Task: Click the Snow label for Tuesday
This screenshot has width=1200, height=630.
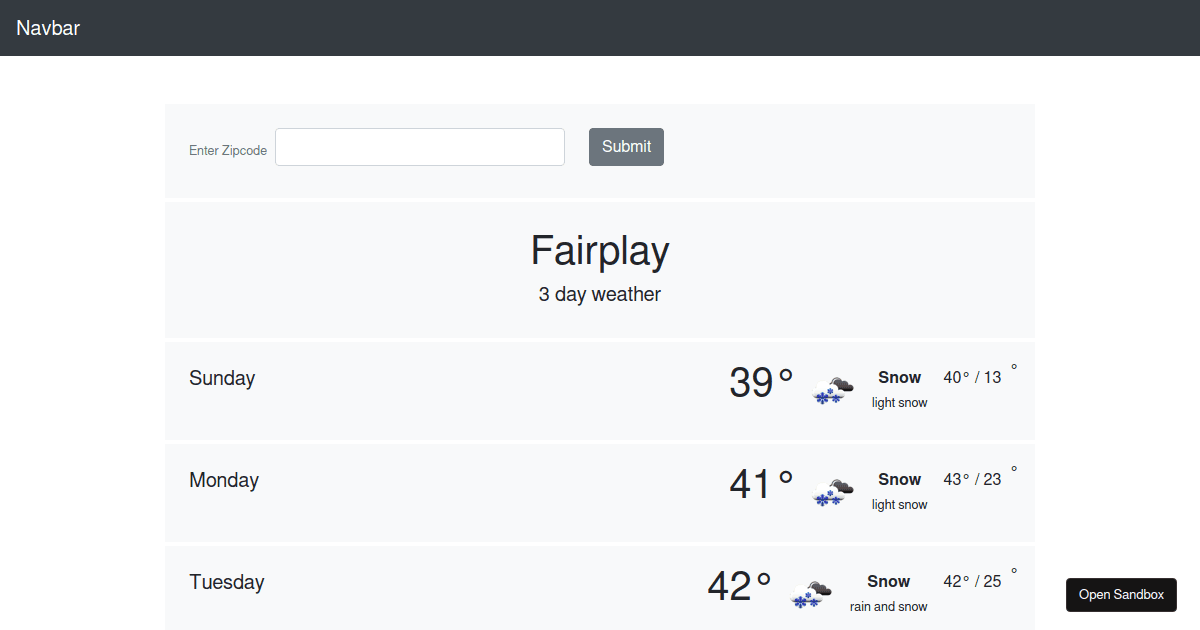Action: point(888,581)
